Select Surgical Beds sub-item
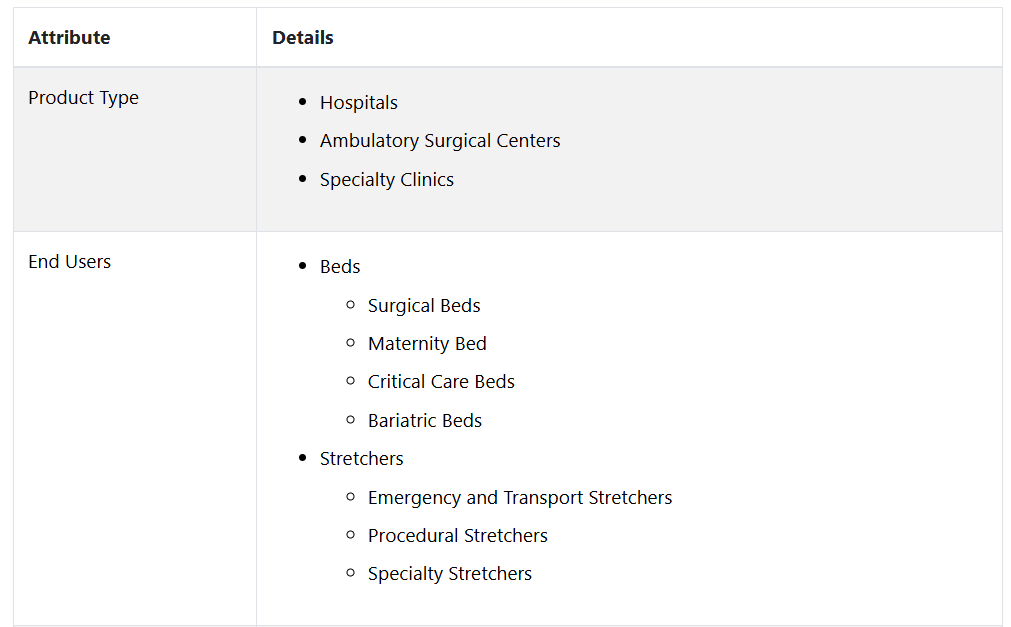Screen dimensions: 1011x627 424,306
